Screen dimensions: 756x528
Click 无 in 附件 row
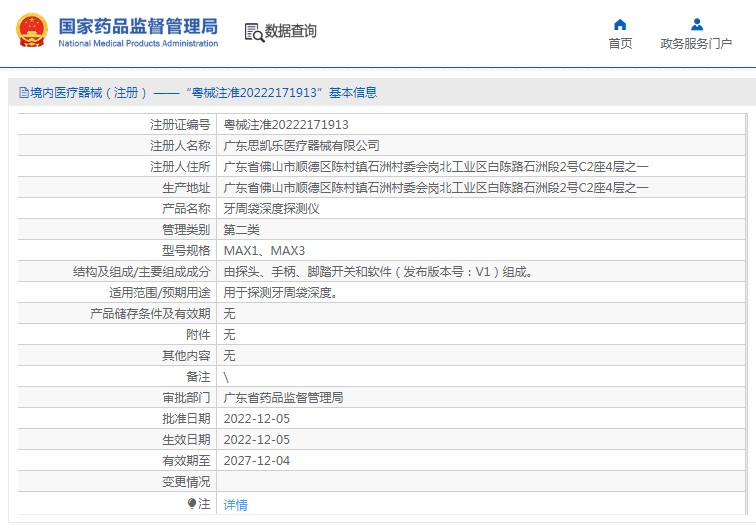tap(230, 335)
